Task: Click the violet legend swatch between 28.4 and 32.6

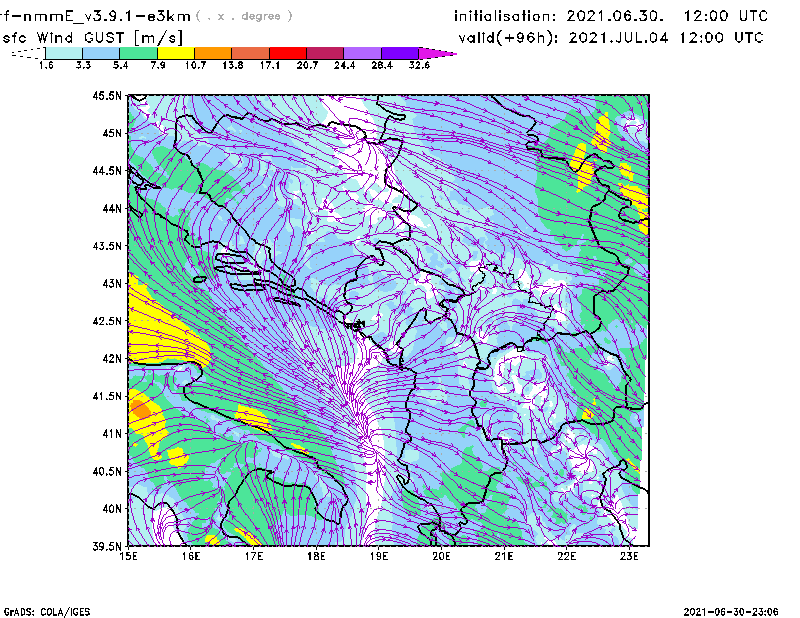Action: tap(399, 53)
